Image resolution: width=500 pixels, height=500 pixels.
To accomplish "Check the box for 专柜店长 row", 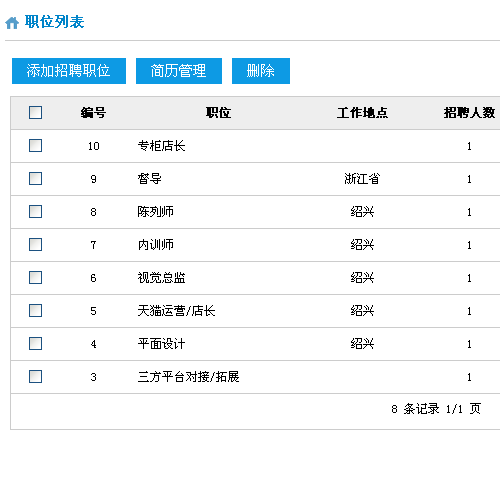I will (35, 146).
